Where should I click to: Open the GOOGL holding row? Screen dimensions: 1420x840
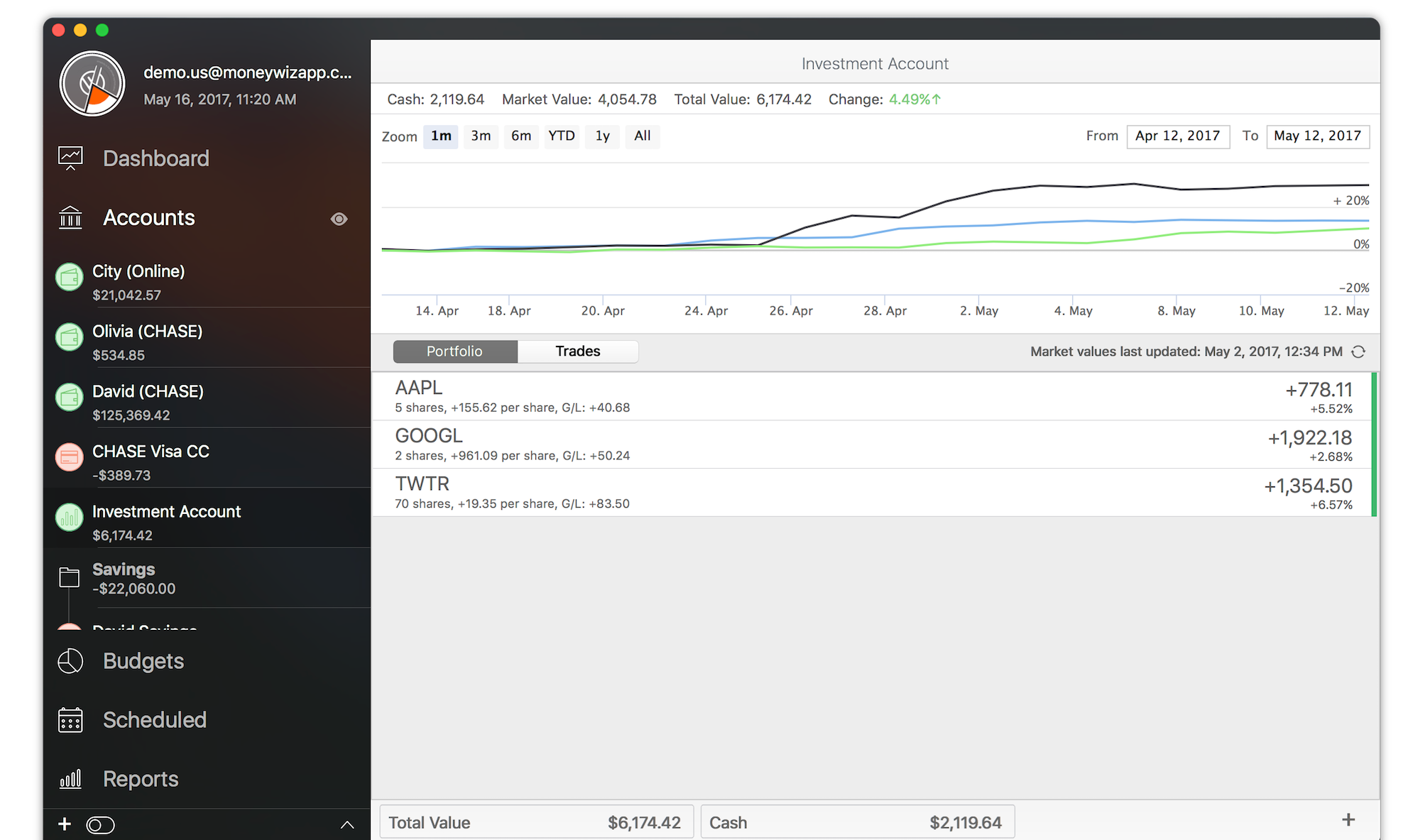click(x=873, y=444)
